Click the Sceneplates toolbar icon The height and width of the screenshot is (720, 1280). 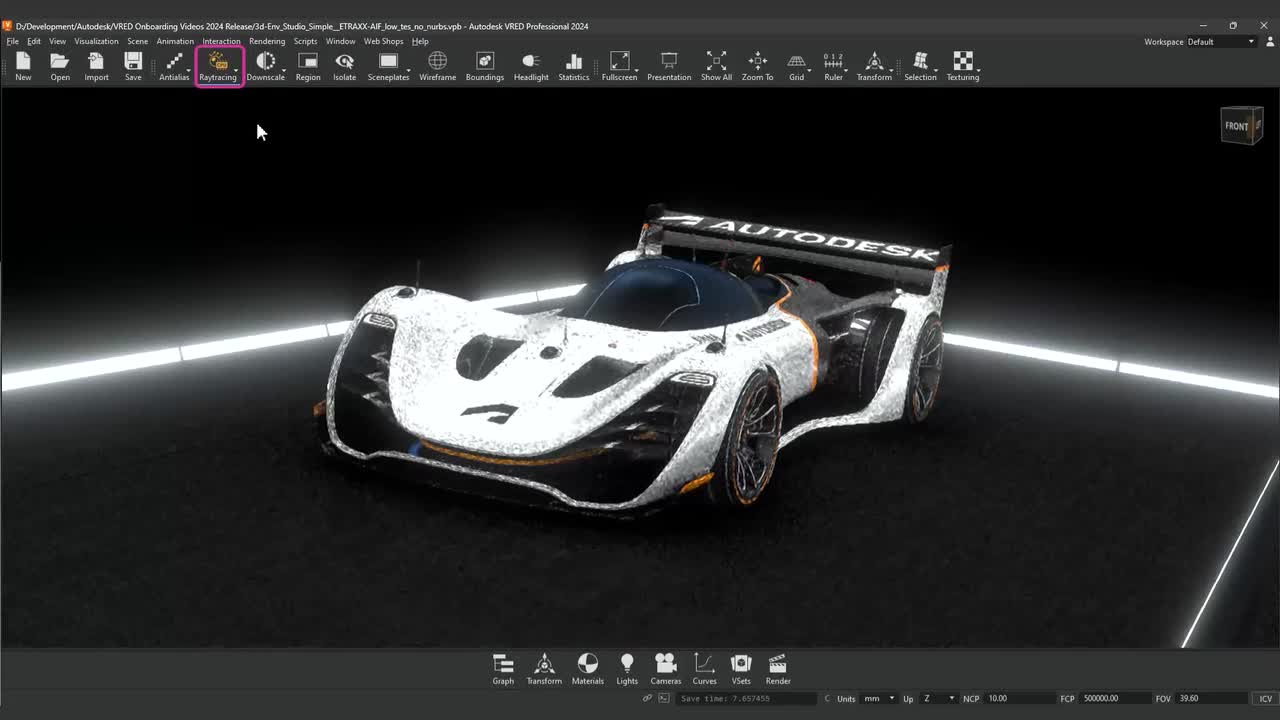[388, 66]
